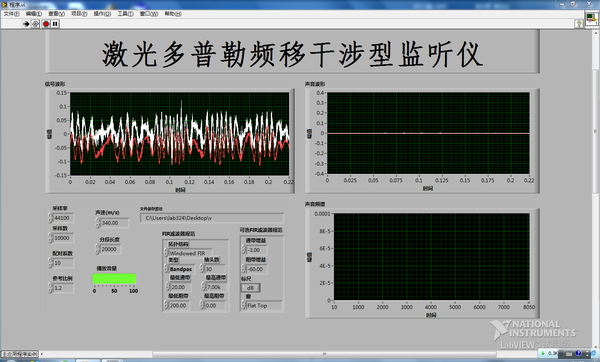Screen dimensions: 600x362
Task: Click the file save path field
Action: 212,218
